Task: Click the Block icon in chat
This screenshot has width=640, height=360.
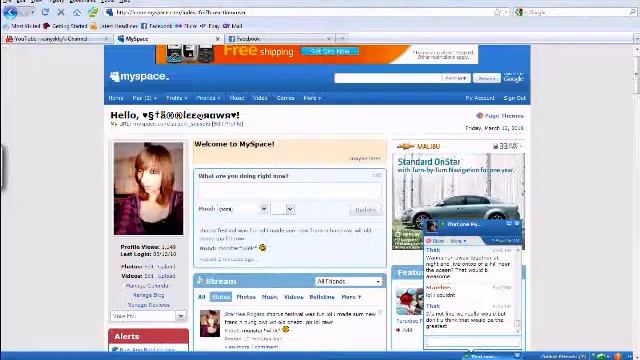Action: pyautogui.click(x=429, y=241)
